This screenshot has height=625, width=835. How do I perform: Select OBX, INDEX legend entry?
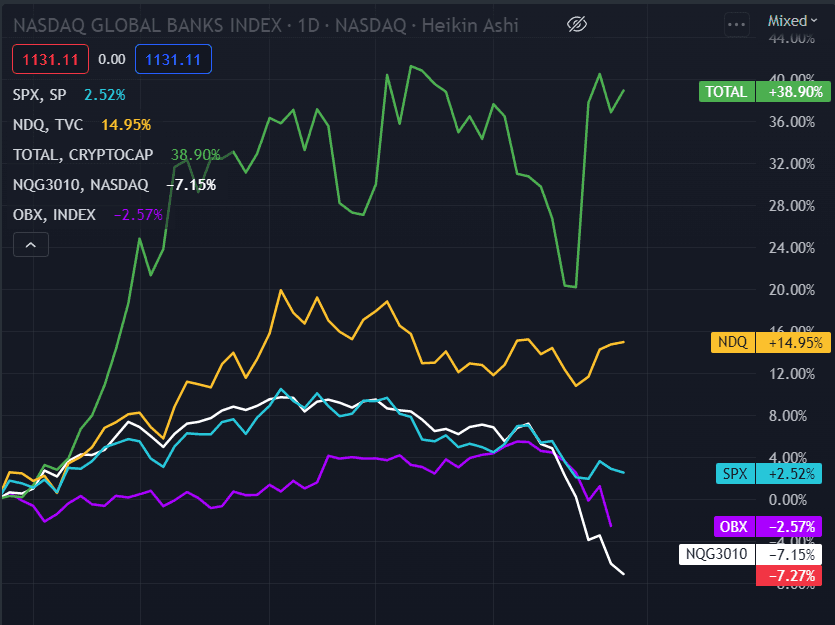pyautogui.click(x=54, y=215)
